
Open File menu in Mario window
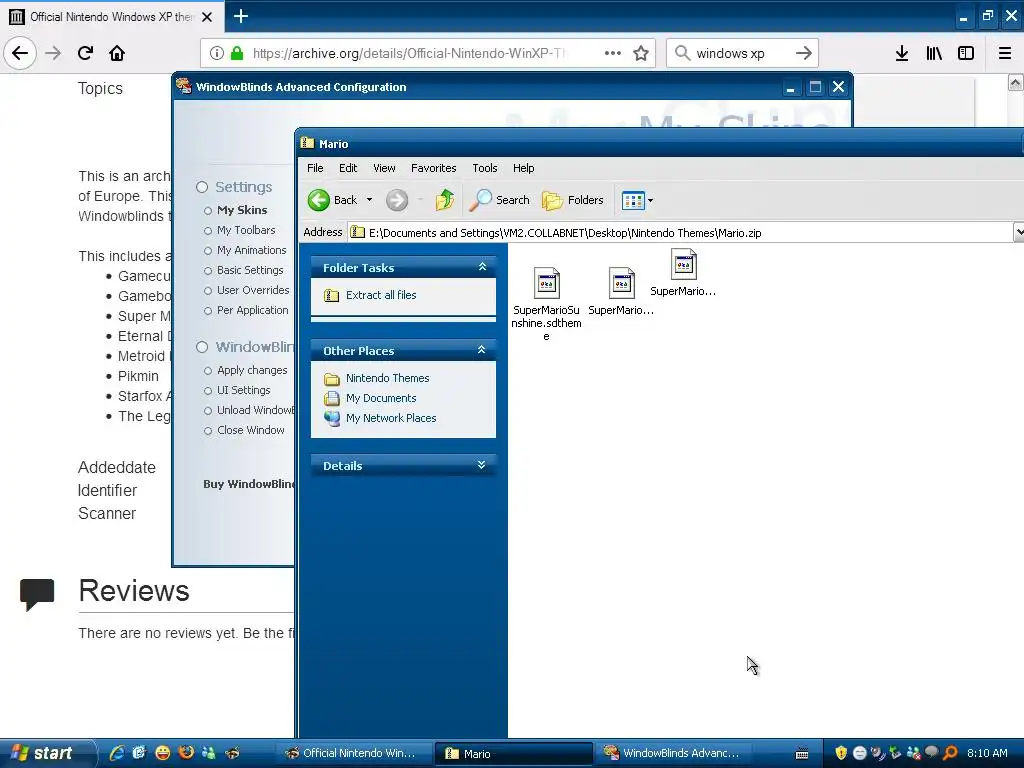tap(315, 168)
